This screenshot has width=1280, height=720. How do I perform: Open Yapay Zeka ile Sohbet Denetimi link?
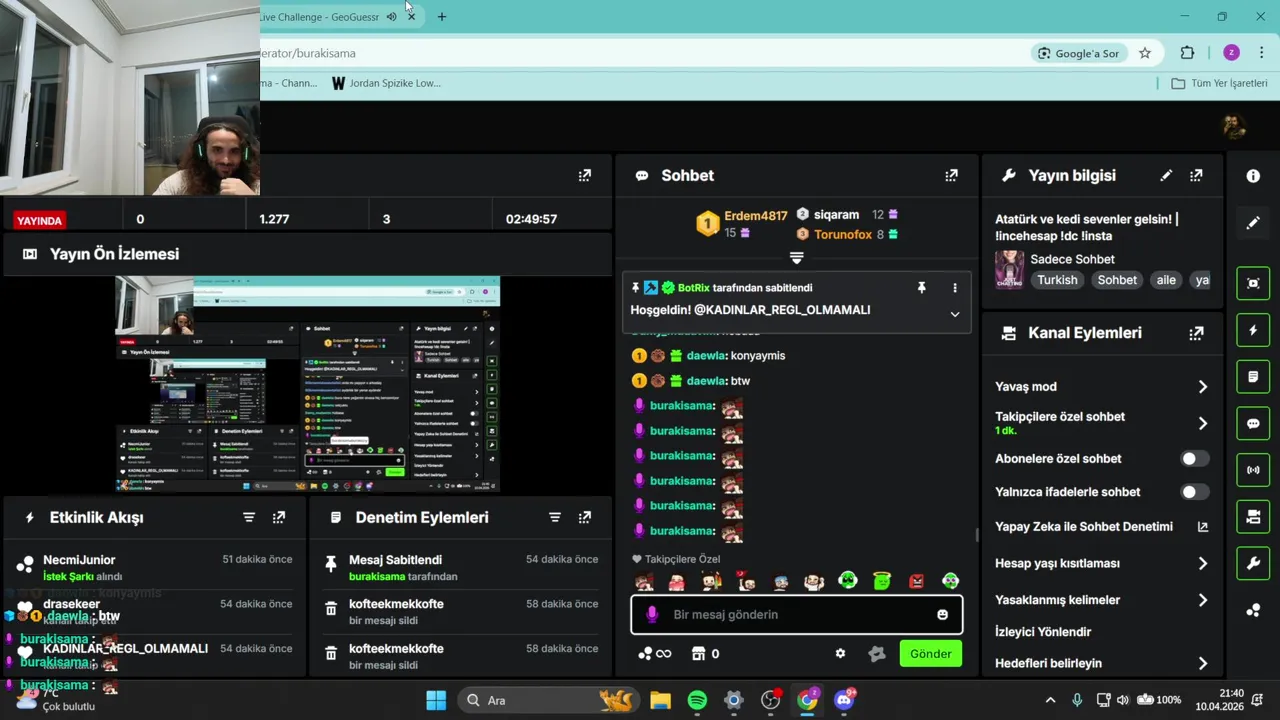pyautogui.click(x=1101, y=527)
